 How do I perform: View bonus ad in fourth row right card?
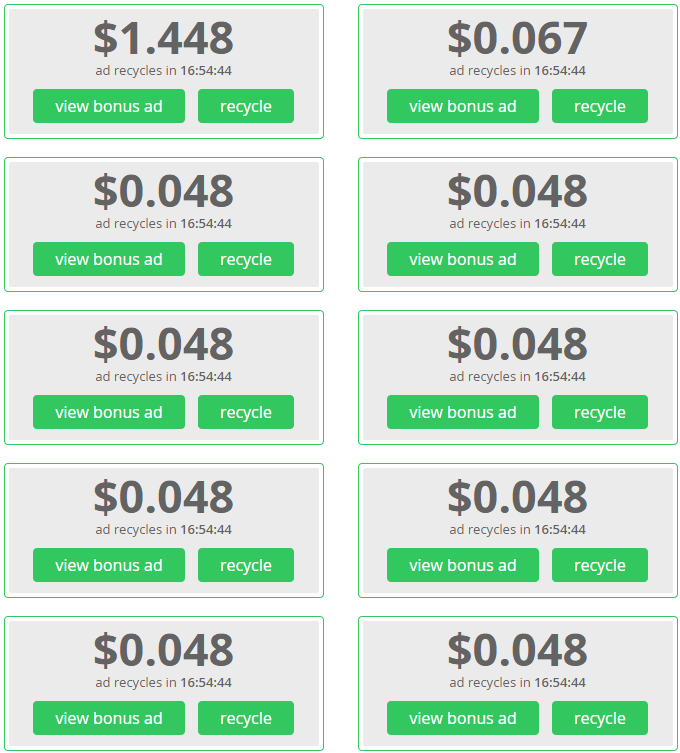tap(462, 565)
